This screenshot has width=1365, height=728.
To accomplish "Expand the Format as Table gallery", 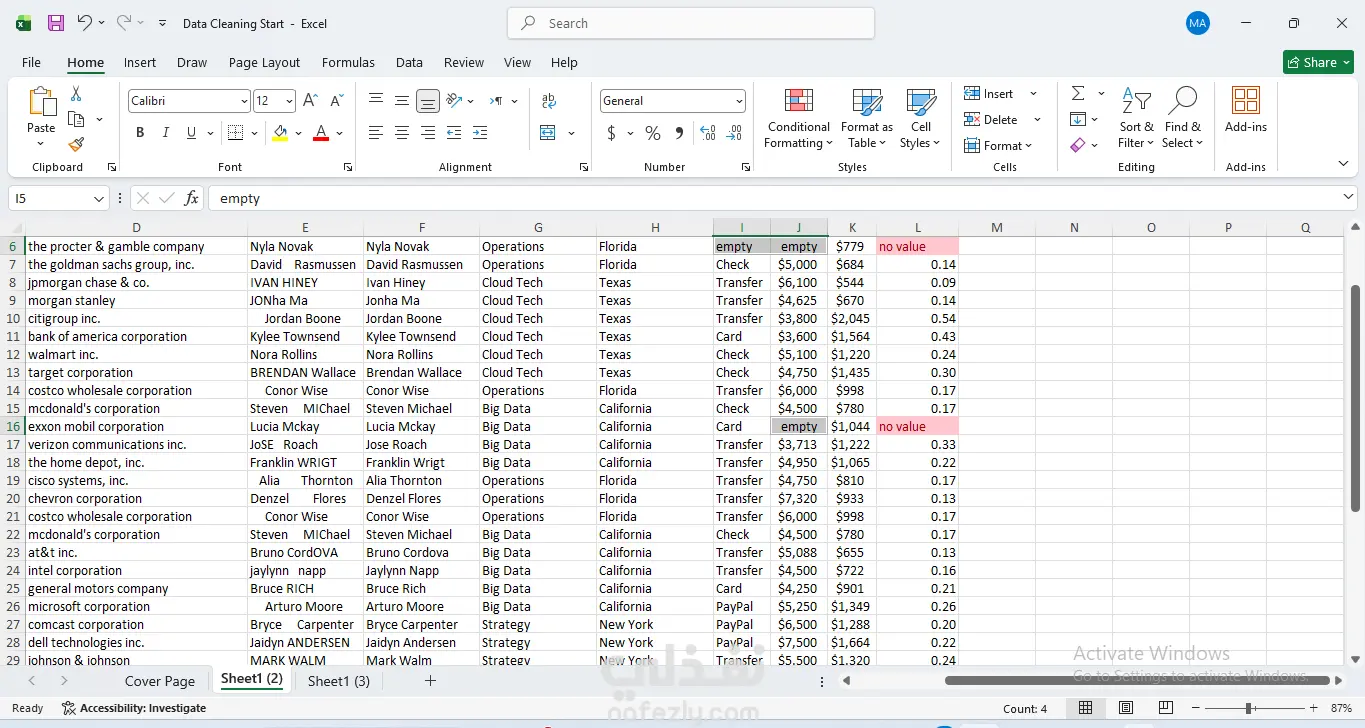I will (867, 119).
